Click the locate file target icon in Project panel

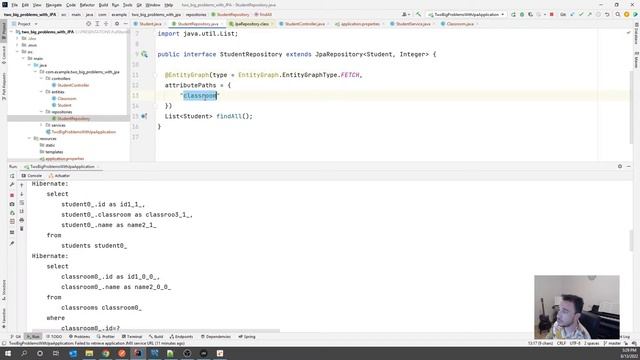[x=88, y=24]
